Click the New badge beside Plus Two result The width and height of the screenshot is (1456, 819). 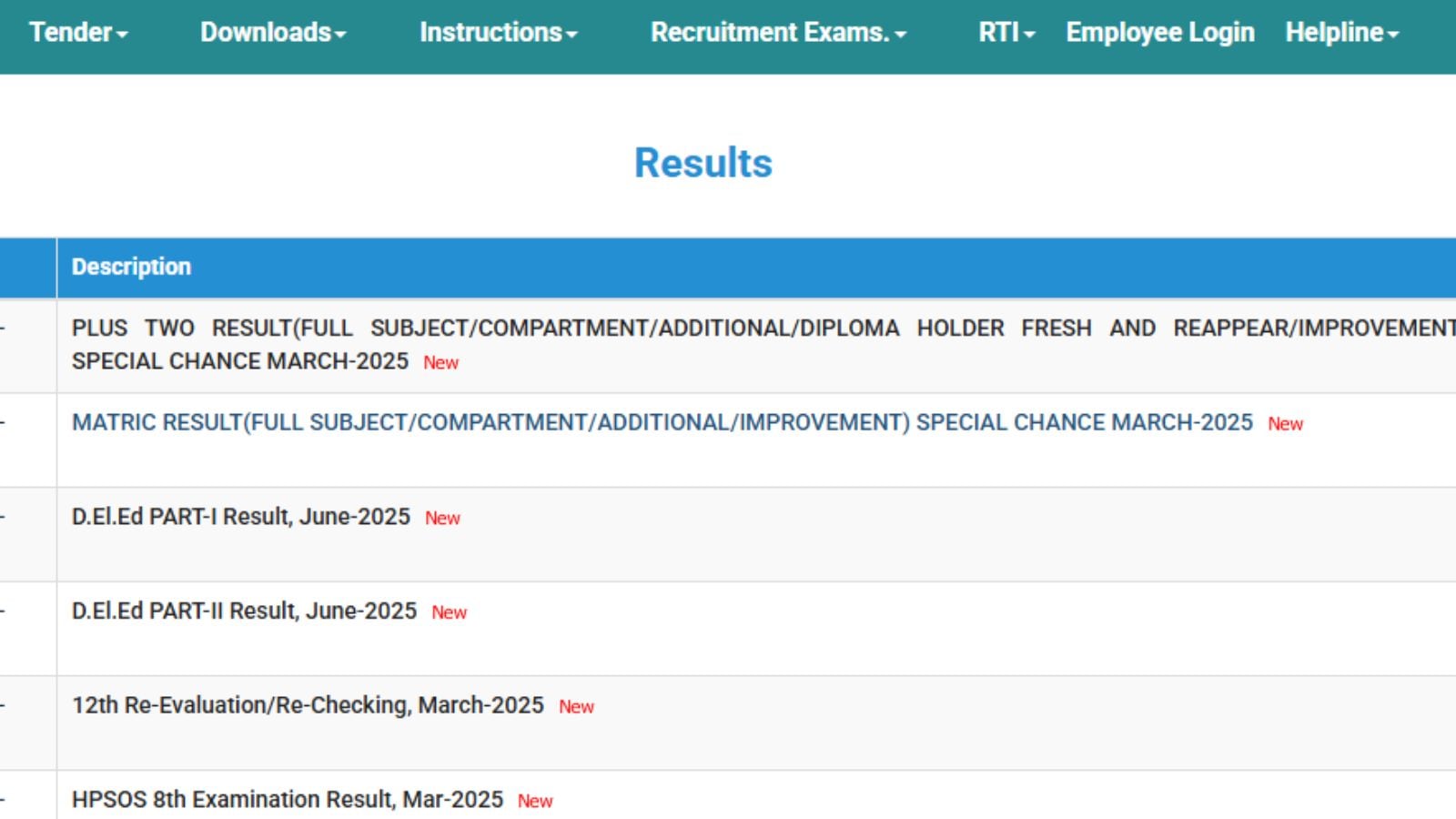point(441,363)
